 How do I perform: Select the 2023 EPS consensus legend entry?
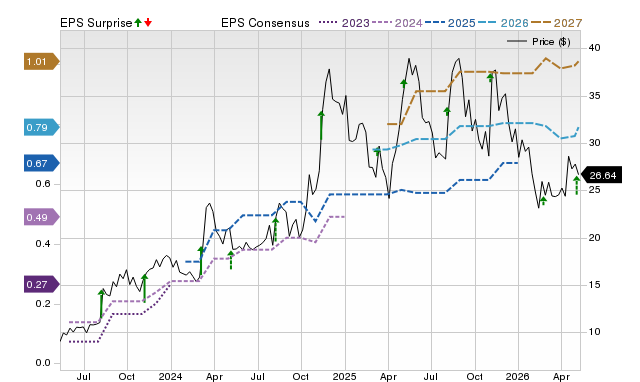point(344,23)
